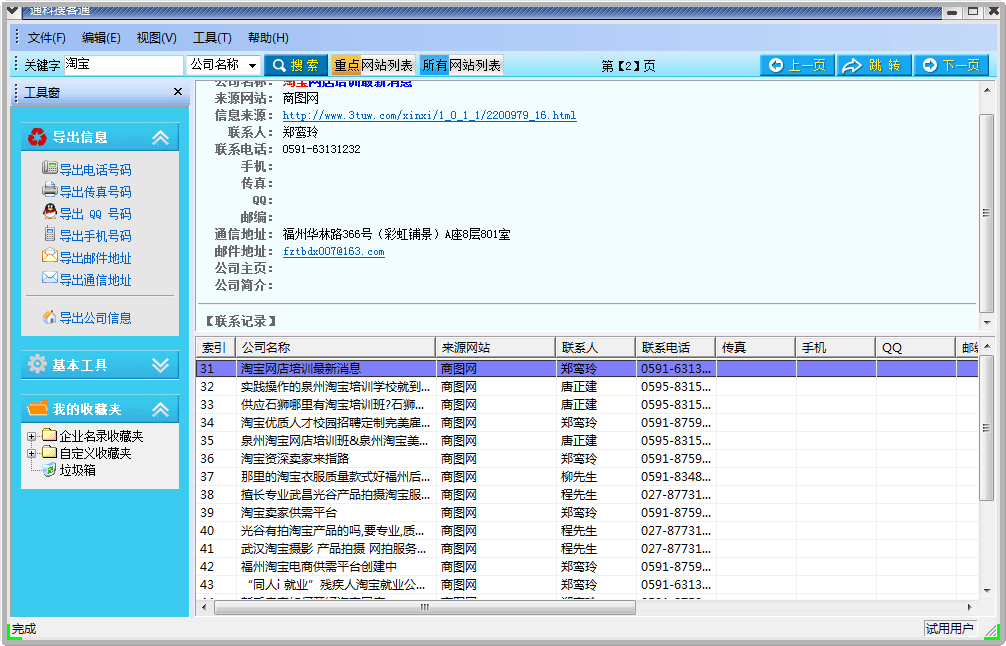
Task: Click the 跳转 jump button
Action: pyautogui.click(x=873, y=65)
